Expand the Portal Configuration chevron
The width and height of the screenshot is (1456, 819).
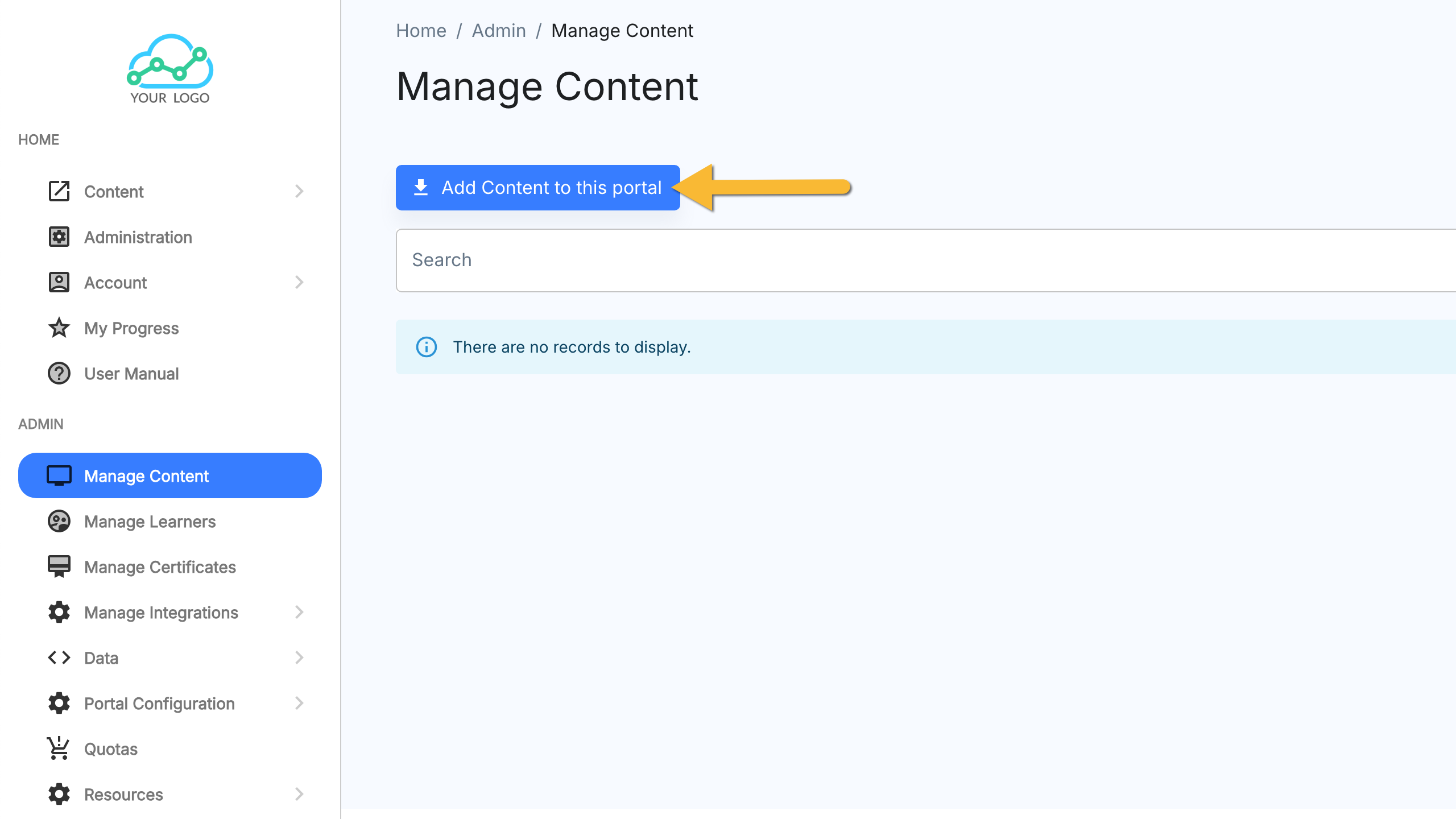[299, 703]
